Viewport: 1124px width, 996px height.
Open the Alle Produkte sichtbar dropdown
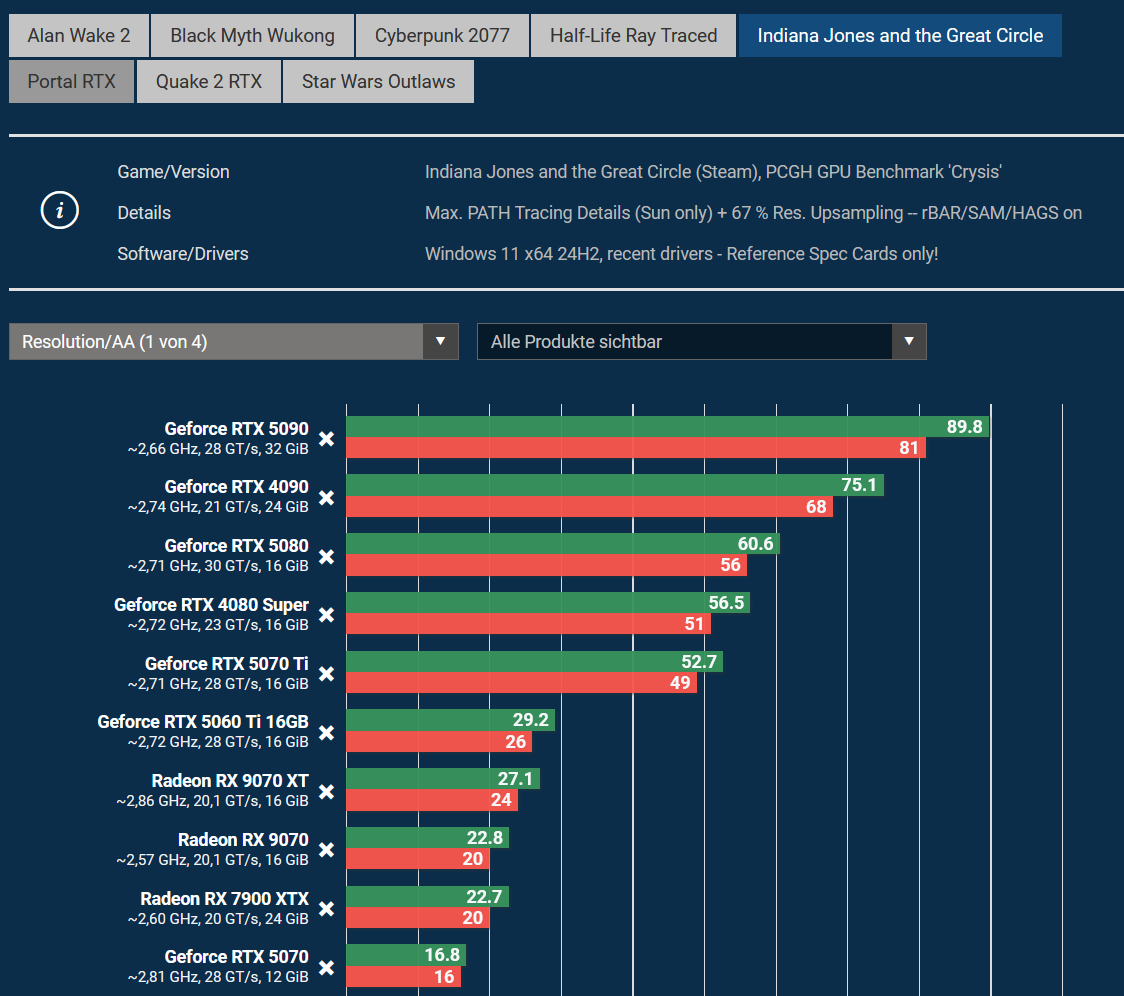[702, 341]
